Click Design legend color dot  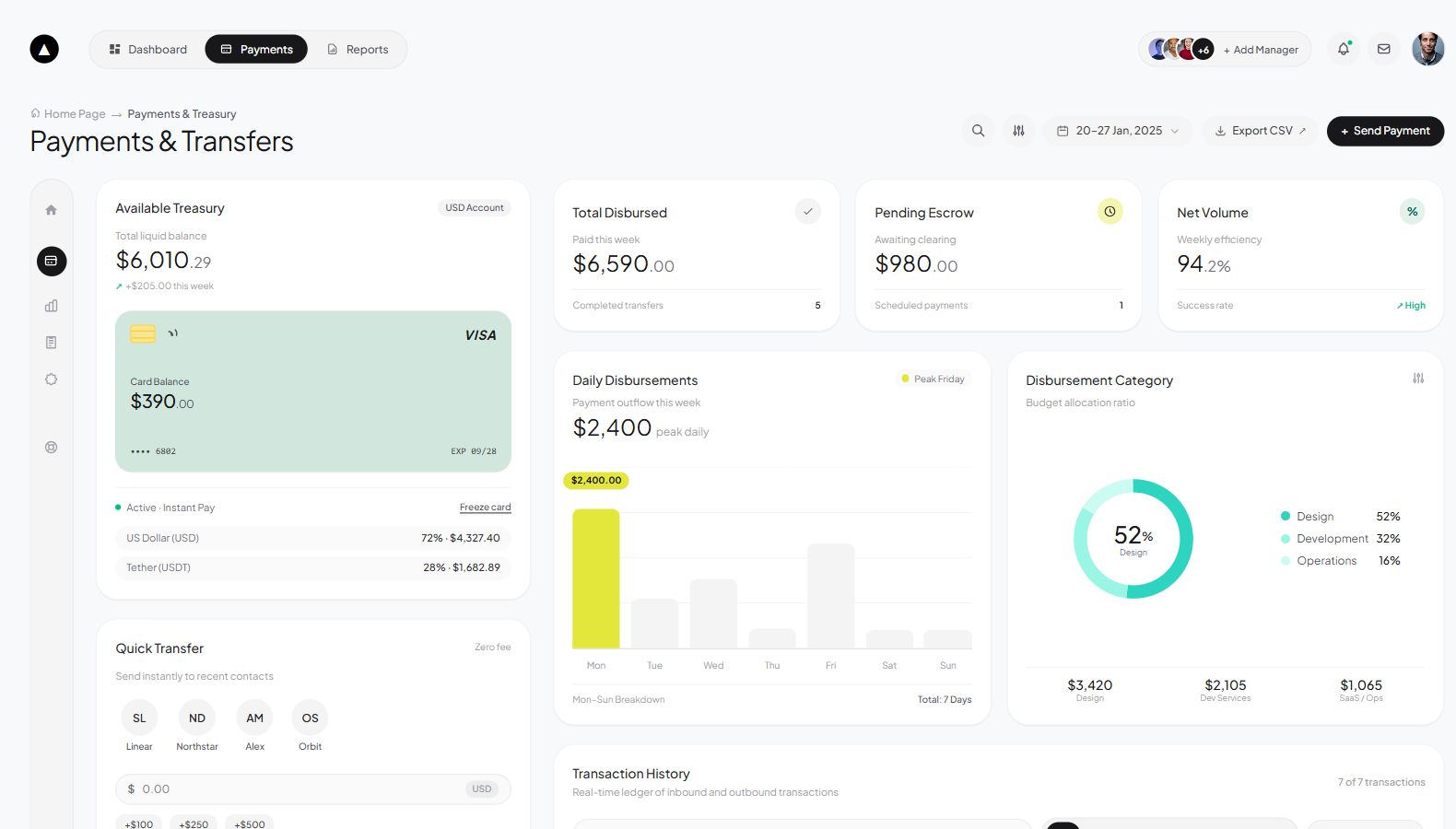pos(1286,517)
